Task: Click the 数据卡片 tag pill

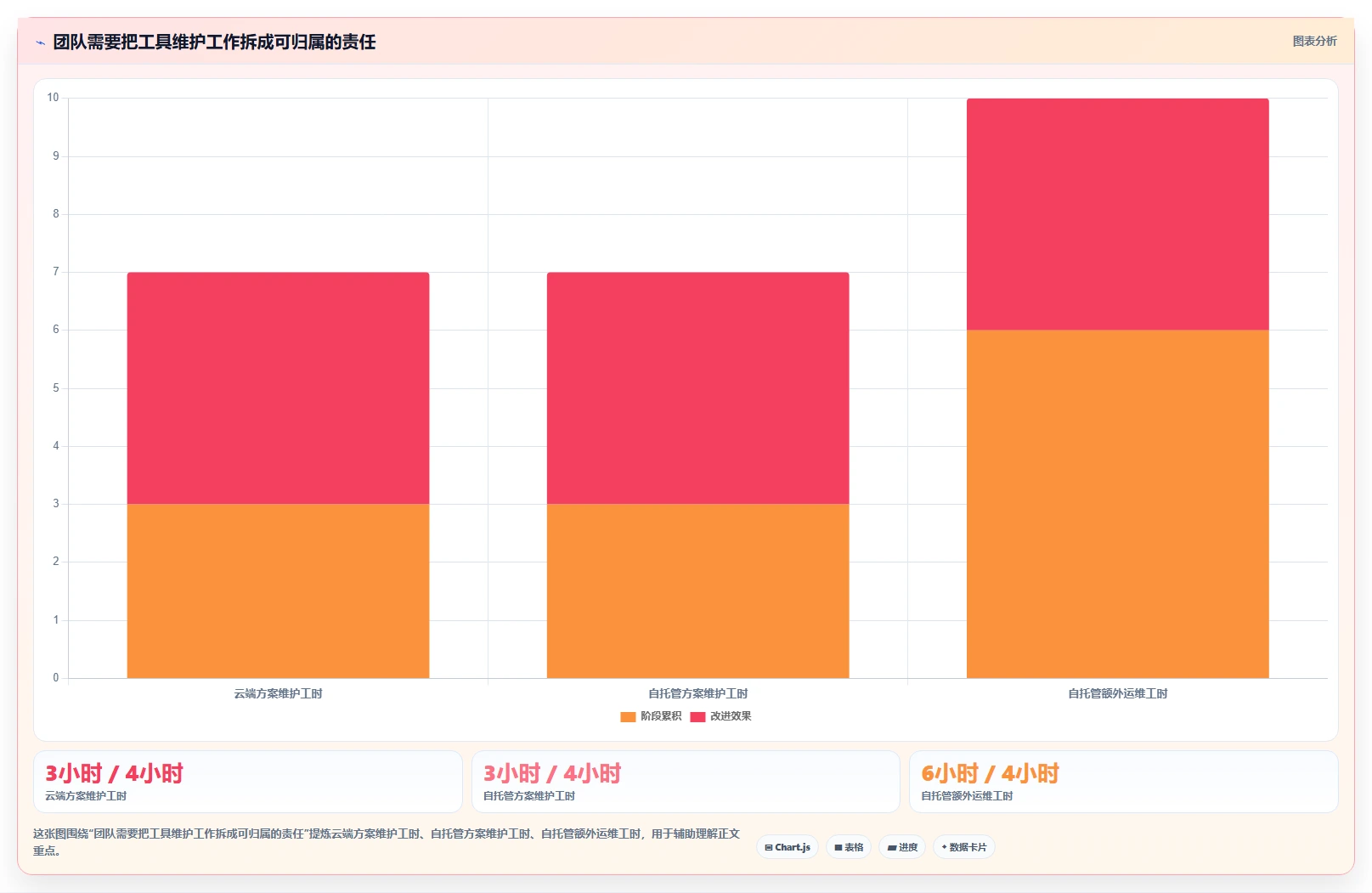Action: (x=964, y=847)
